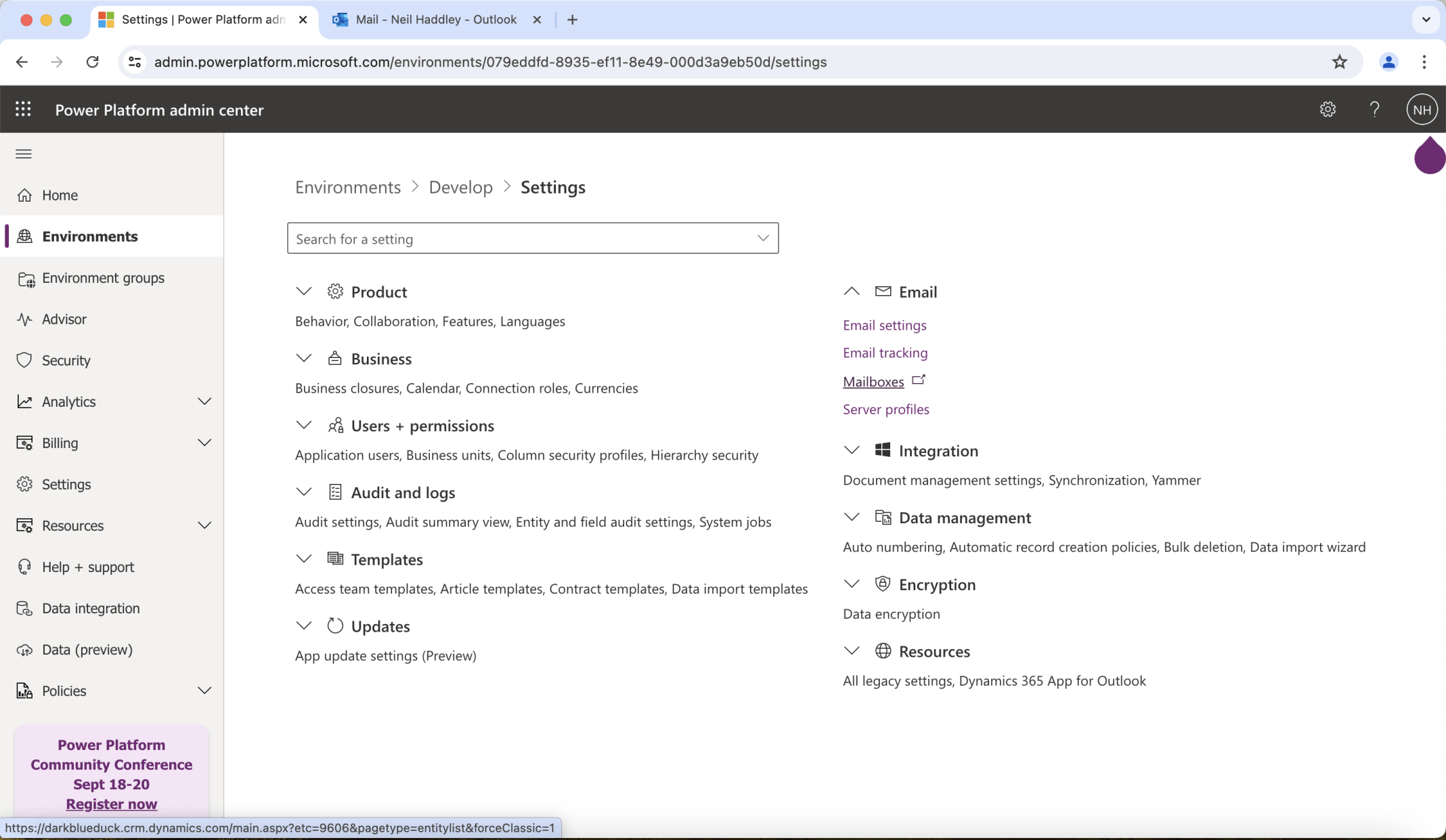Expand the Users + permissions section
This screenshot has height=840, width=1446.
tap(303, 425)
